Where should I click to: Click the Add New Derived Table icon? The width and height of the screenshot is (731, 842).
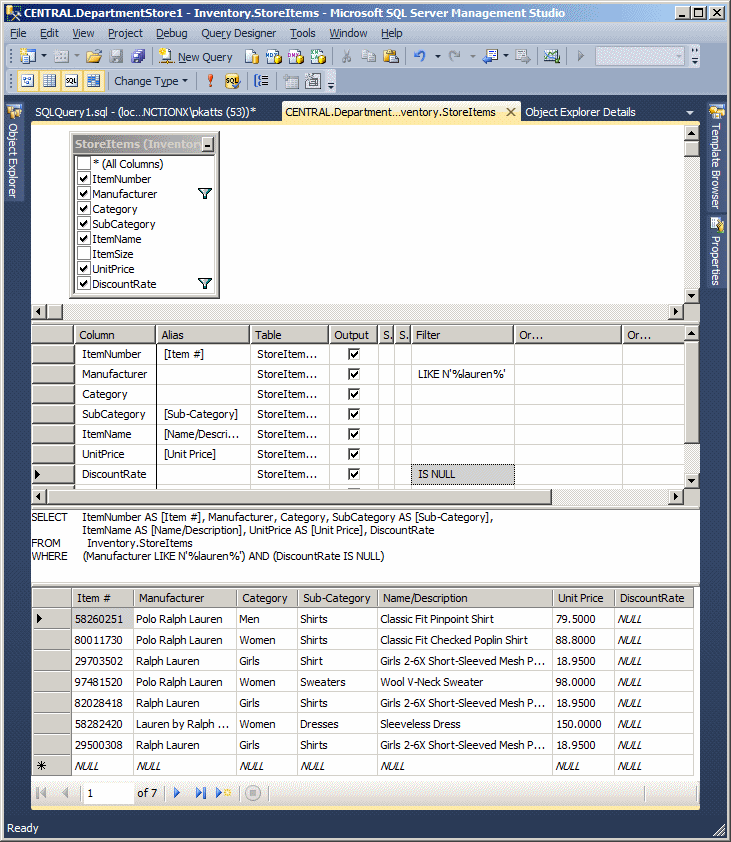point(313,81)
